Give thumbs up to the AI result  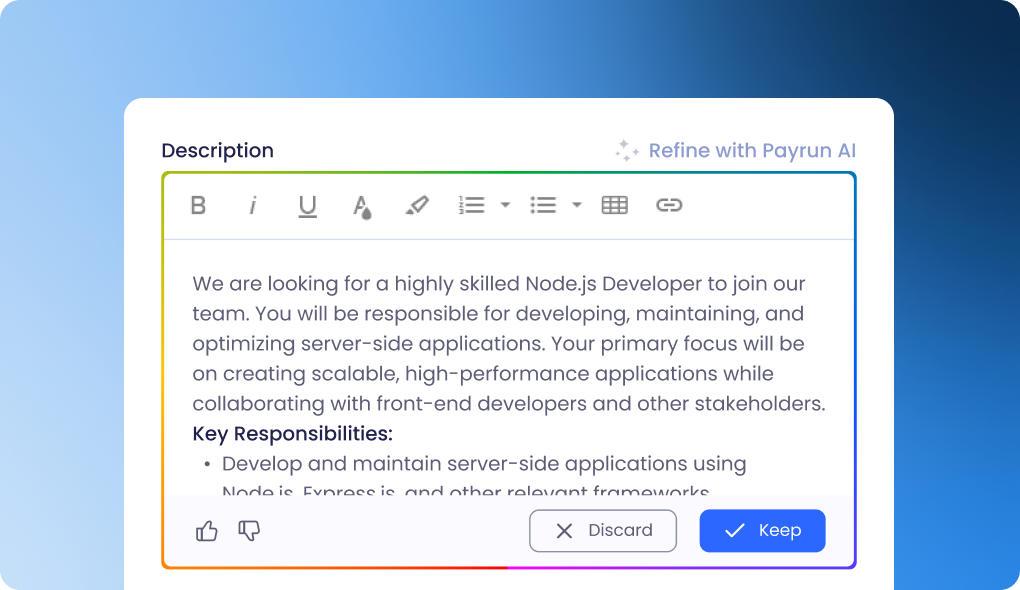(207, 531)
